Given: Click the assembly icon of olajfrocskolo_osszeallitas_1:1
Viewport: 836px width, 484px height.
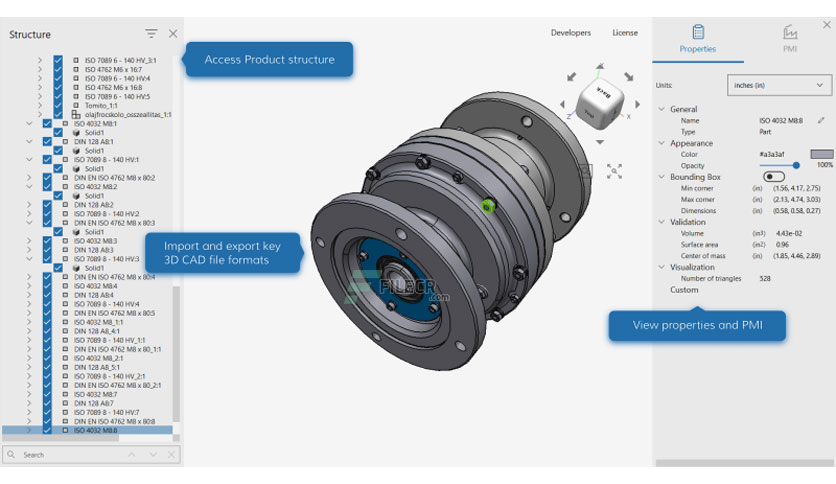Looking at the screenshot, I should point(76,115).
